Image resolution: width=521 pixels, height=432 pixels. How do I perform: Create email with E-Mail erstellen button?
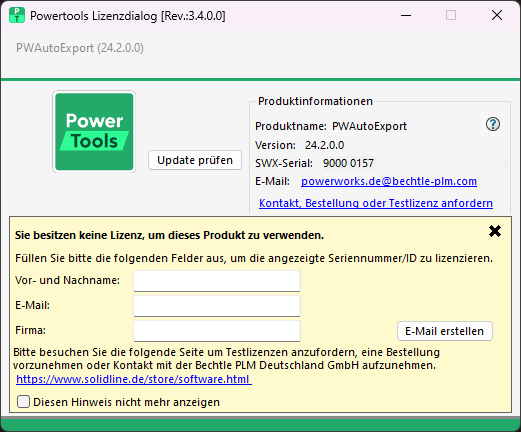[x=445, y=331]
